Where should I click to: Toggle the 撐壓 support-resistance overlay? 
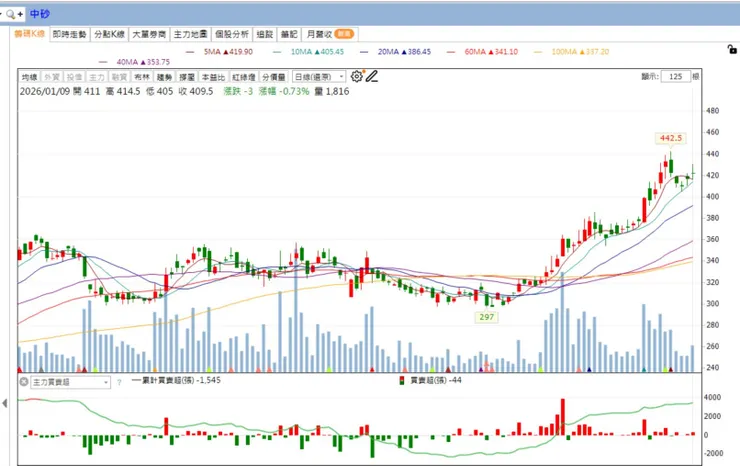[x=187, y=77]
